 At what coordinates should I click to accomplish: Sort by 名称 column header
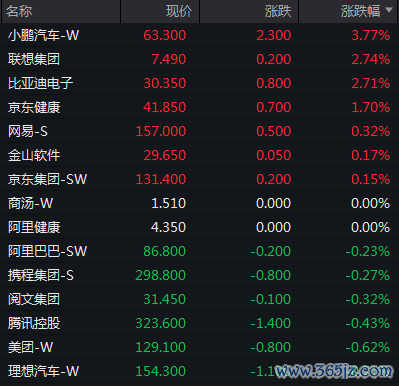(x=61, y=11)
